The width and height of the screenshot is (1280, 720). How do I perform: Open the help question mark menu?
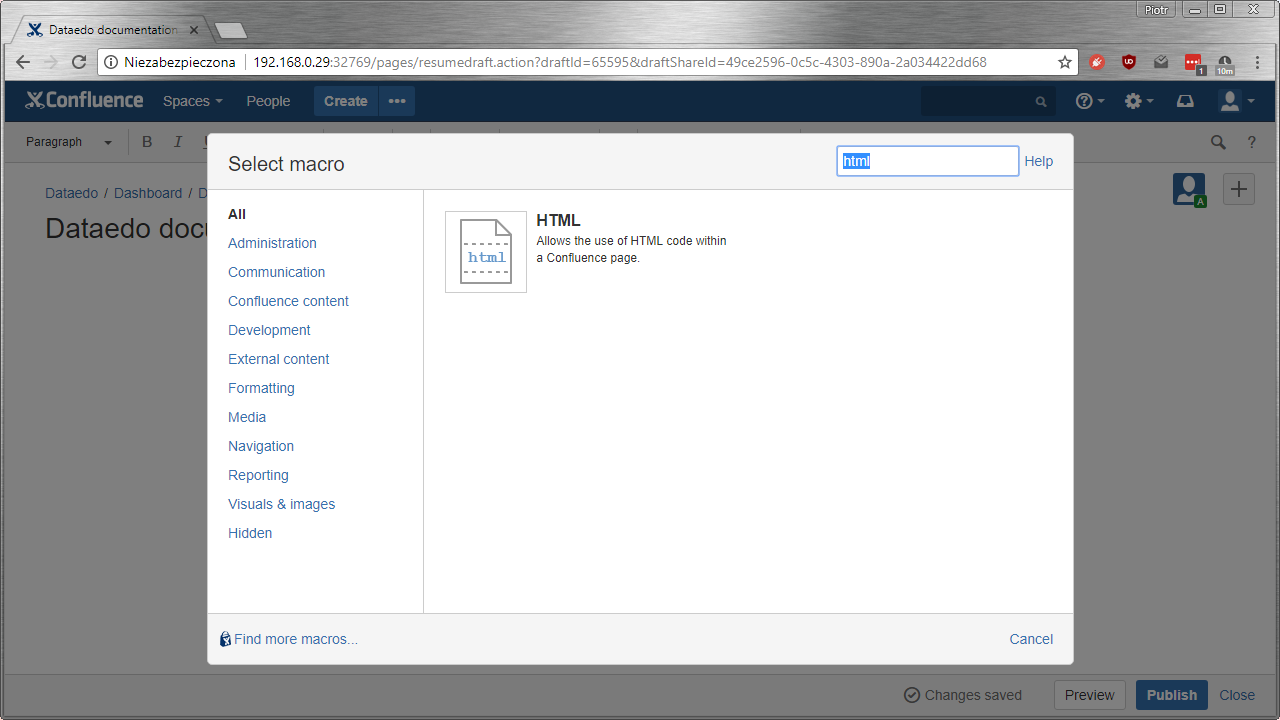pos(1089,101)
